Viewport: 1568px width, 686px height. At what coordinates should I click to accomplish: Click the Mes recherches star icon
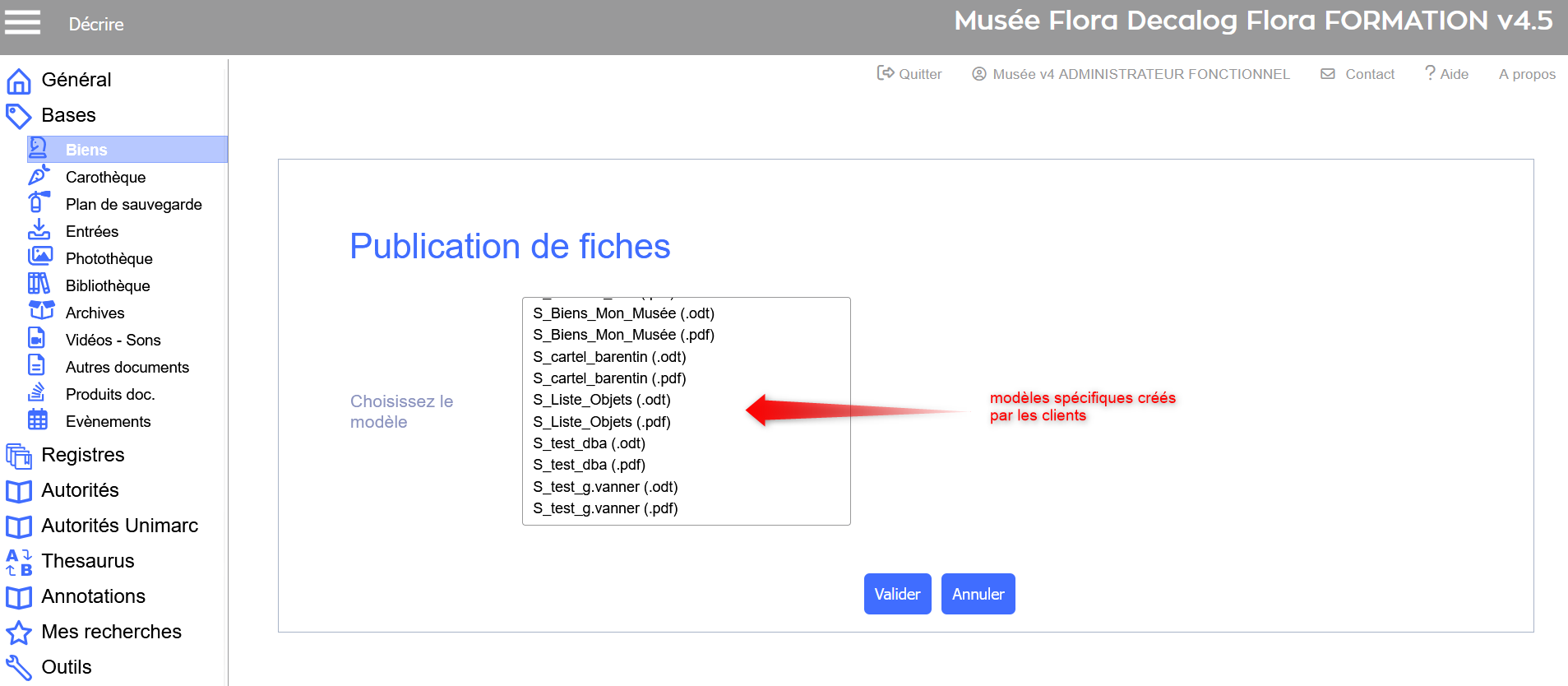tap(19, 633)
